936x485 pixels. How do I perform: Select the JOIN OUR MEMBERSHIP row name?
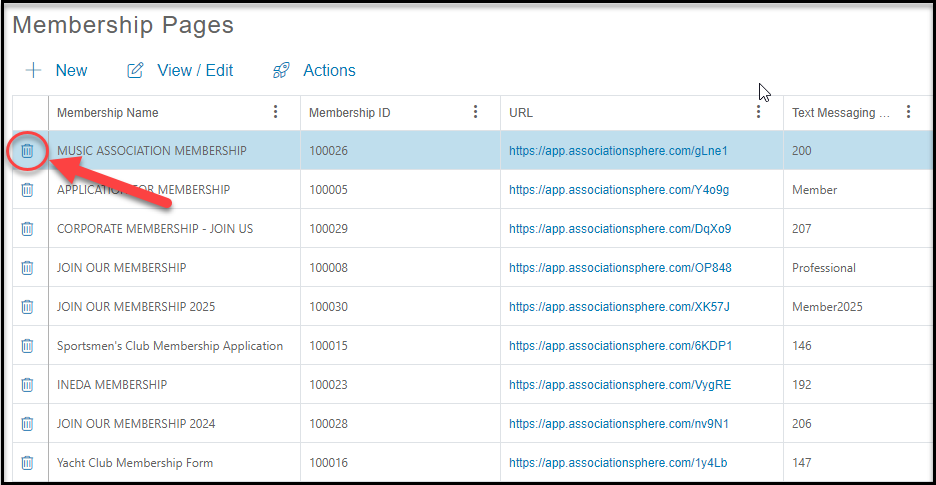[x=122, y=268]
